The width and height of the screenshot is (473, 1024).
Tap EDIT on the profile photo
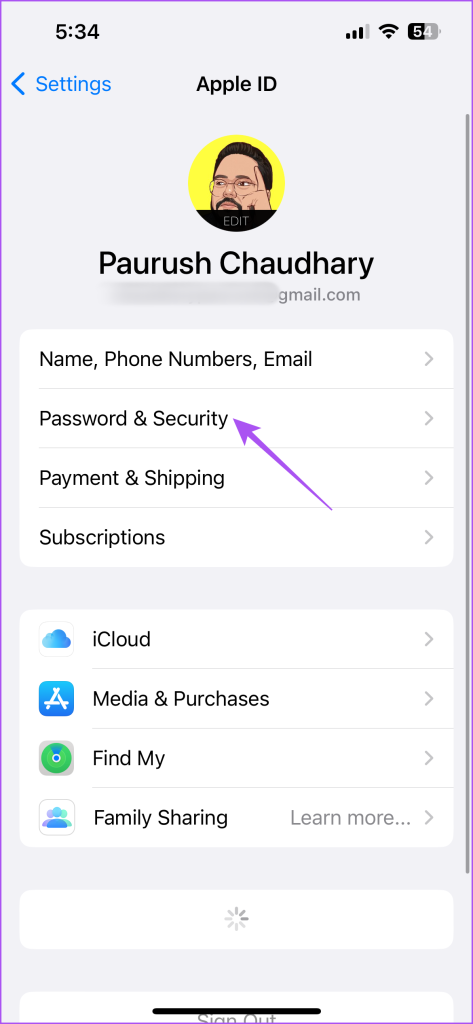click(236, 221)
